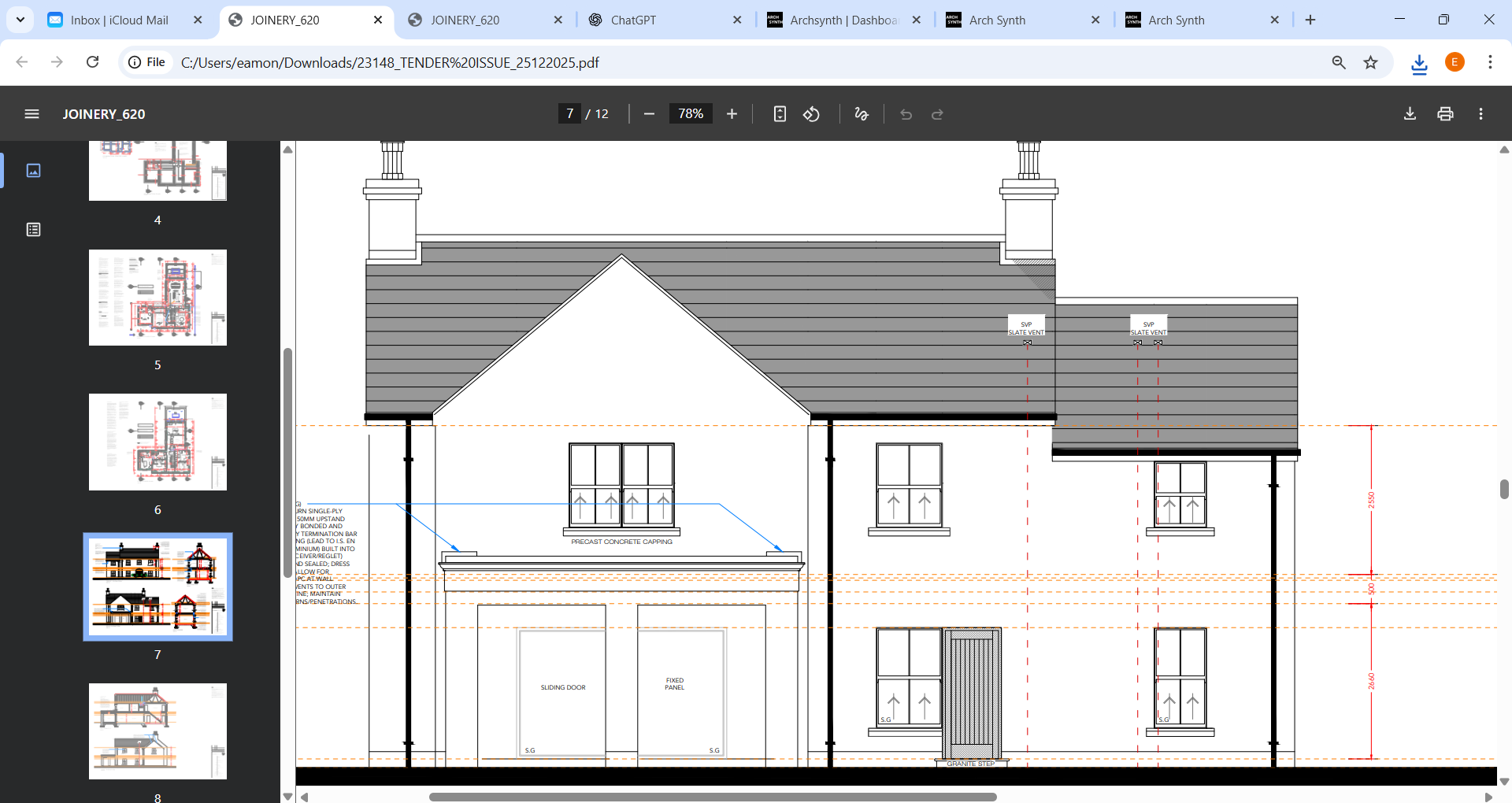Click the page number input field
The width and height of the screenshot is (1512, 803).
pyautogui.click(x=569, y=114)
